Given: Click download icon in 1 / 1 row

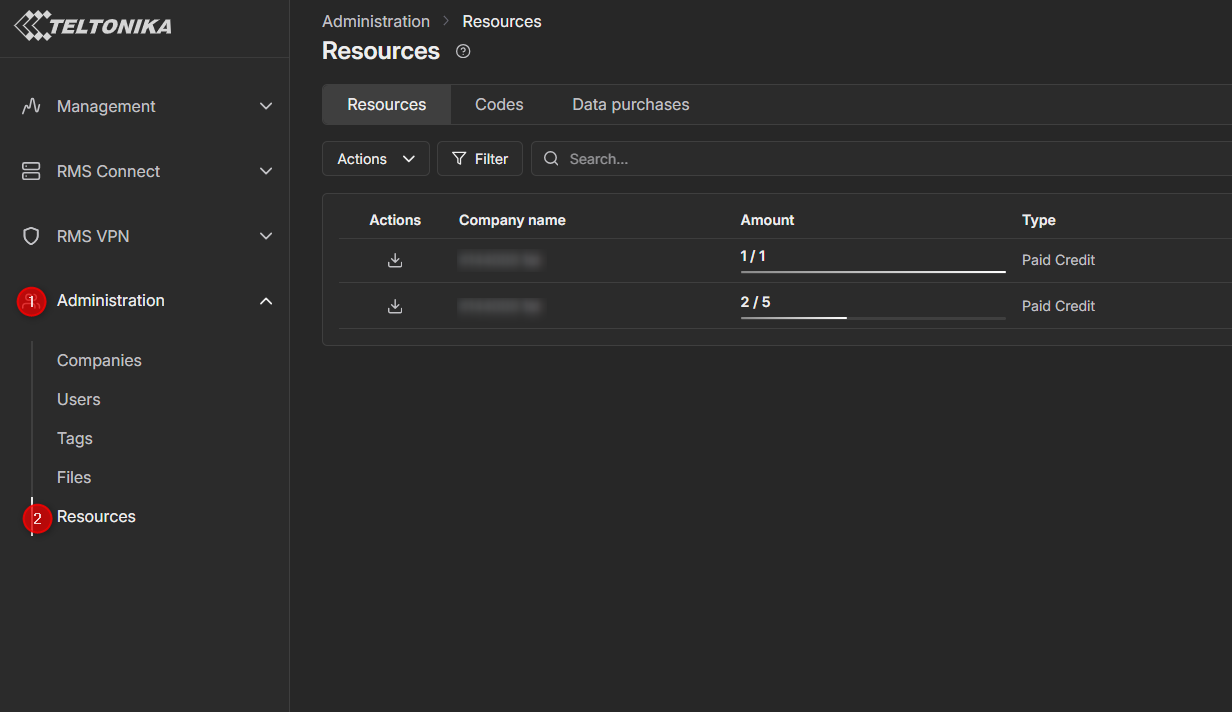Looking at the screenshot, I should pos(395,260).
